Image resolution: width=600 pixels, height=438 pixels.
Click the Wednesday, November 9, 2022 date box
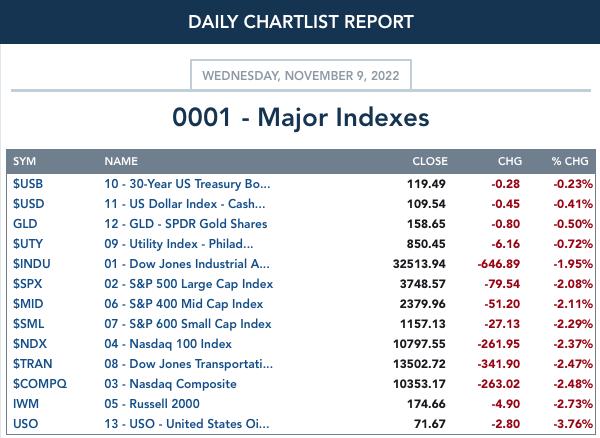click(x=301, y=75)
